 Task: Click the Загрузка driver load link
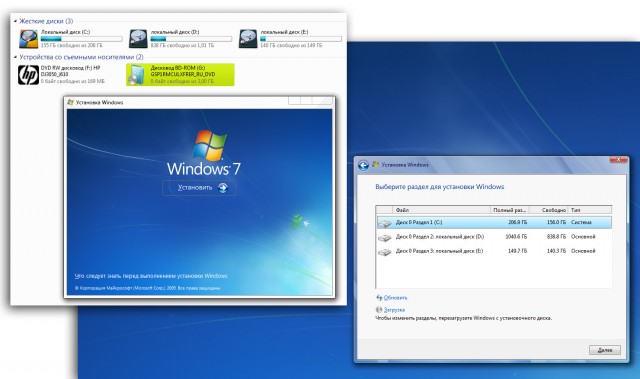[x=394, y=310]
